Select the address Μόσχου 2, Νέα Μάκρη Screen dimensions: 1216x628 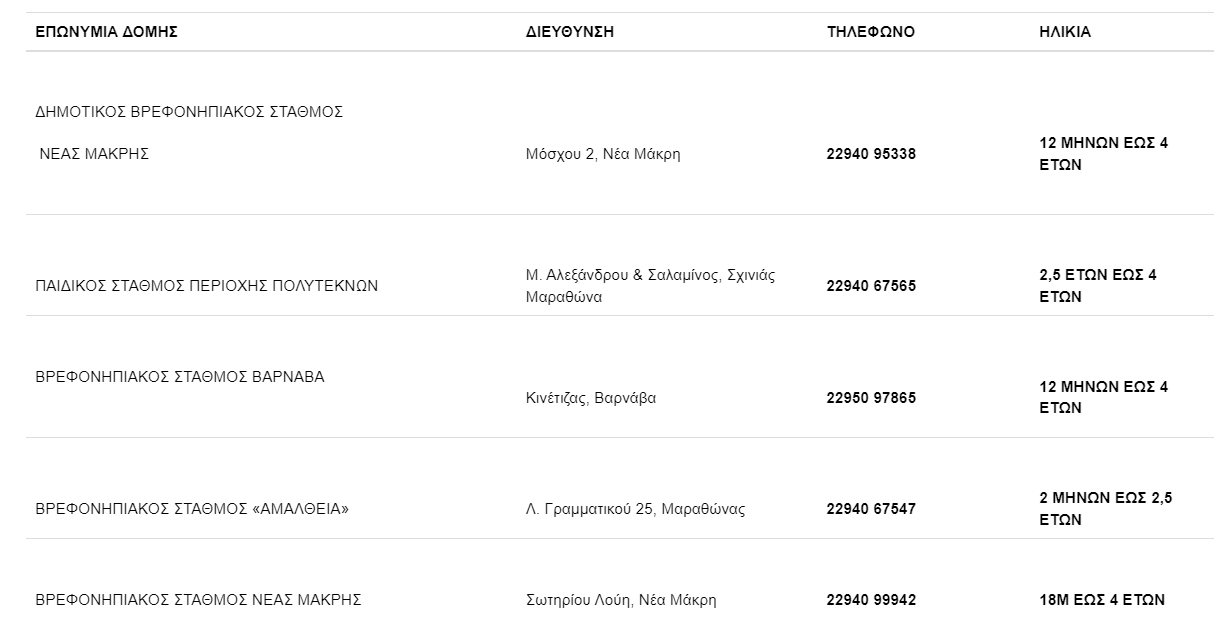coord(603,154)
